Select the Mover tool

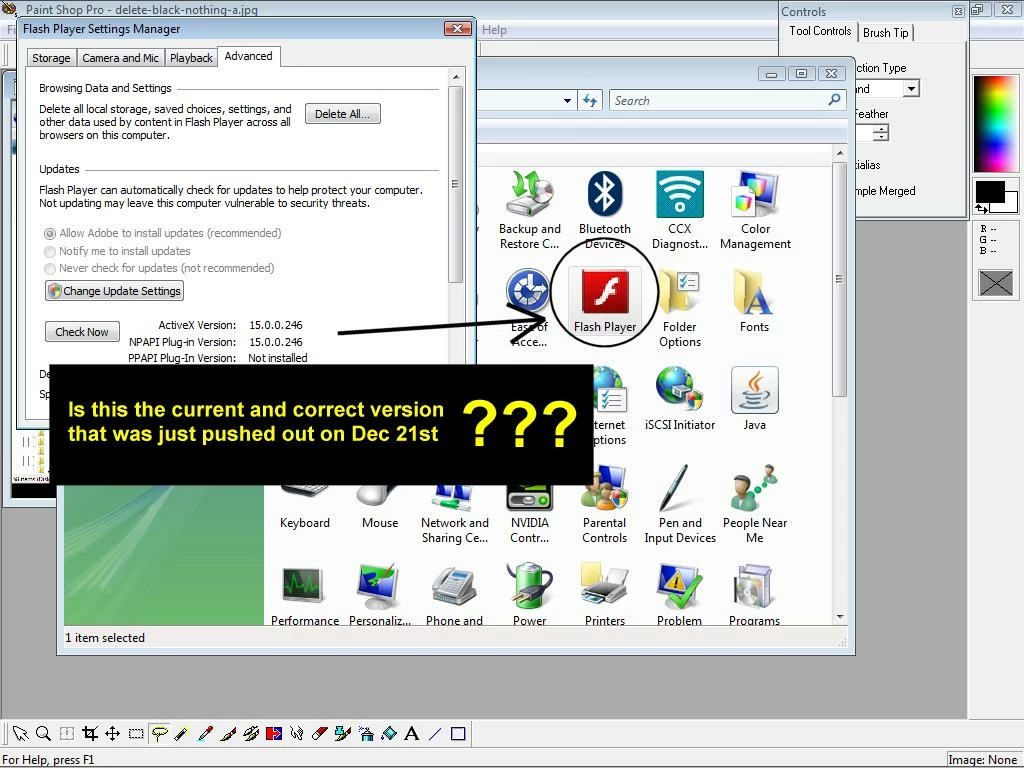tap(112, 733)
